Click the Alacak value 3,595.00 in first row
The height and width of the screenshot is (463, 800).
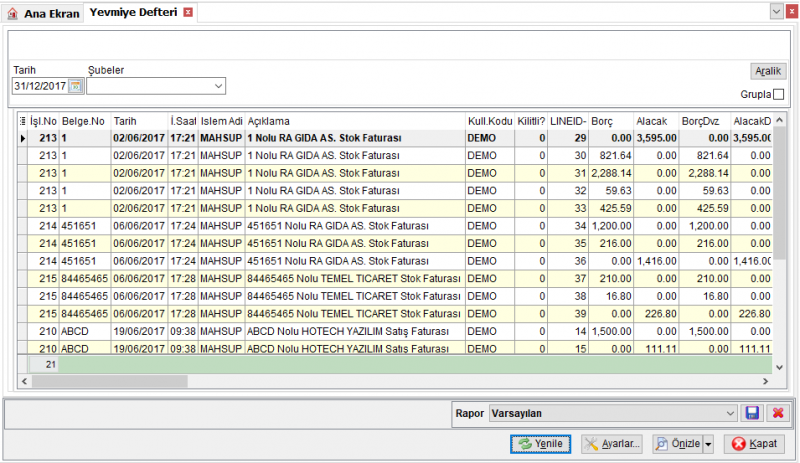click(656, 138)
